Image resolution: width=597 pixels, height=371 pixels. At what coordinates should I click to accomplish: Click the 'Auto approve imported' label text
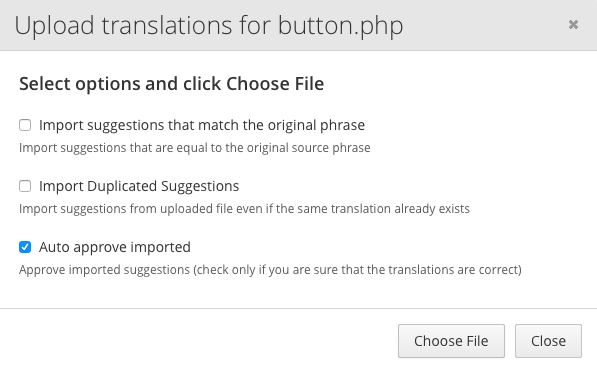[x=115, y=247]
